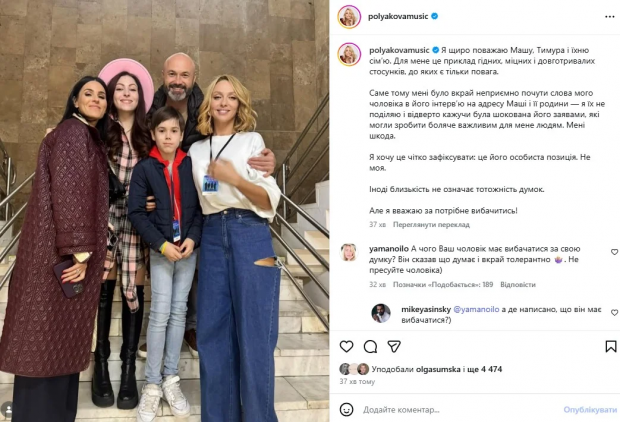Open olgasumska from liked-by line
This screenshot has width=620, height=422.
click(x=438, y=369)
